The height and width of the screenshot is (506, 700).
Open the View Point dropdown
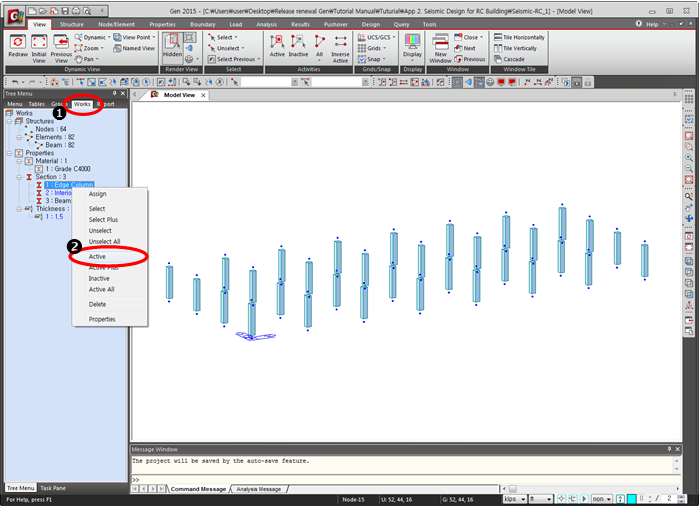[134, 38]
